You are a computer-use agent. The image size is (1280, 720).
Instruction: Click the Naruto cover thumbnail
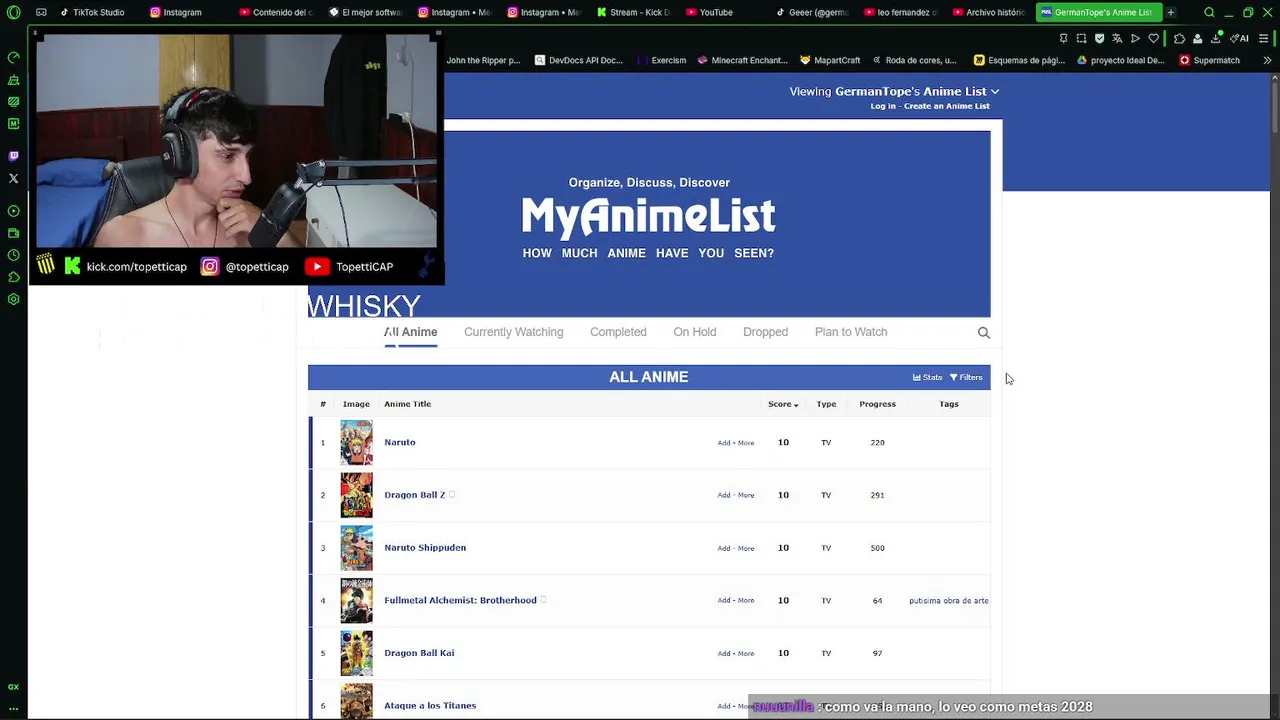click(x=356, y=442)
